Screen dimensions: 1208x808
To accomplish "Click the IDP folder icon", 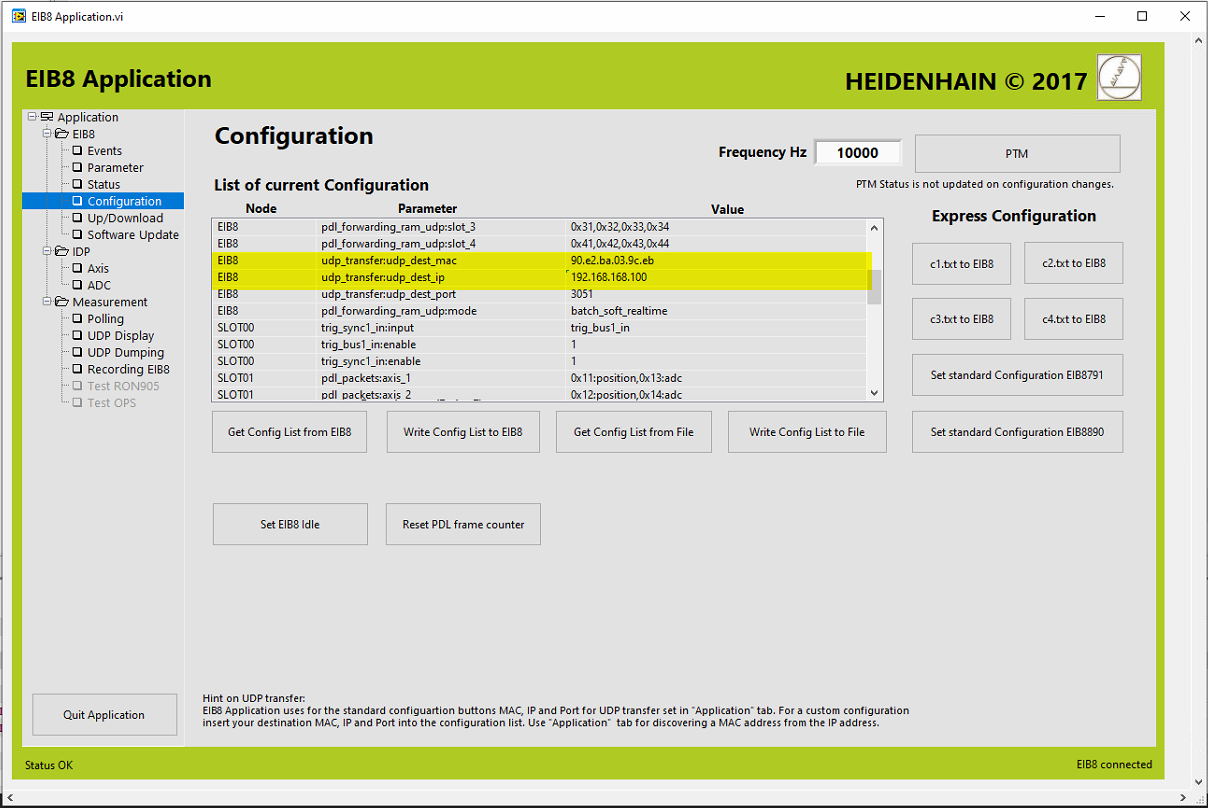I will point(62,251).
